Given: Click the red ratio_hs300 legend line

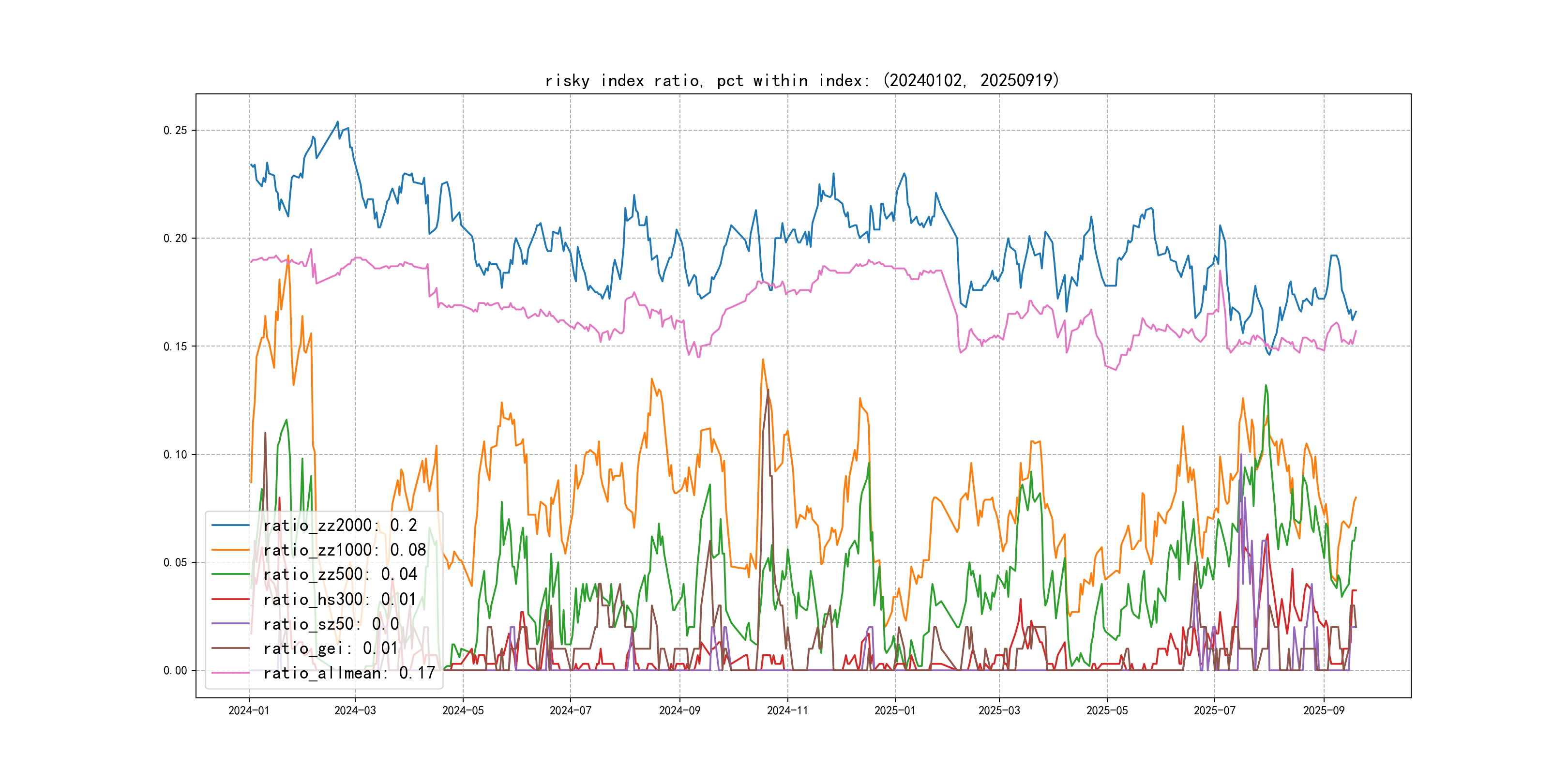Looking at the screenshot, I should 230,599.
